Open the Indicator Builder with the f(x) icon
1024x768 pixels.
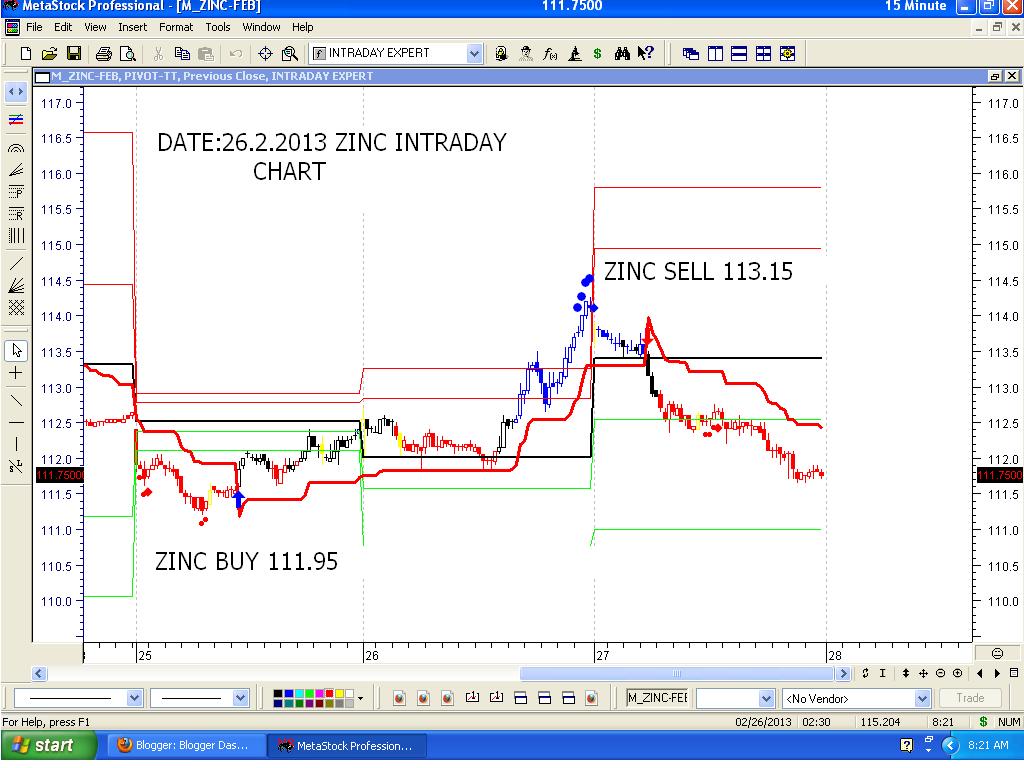(x=550, y=53)
